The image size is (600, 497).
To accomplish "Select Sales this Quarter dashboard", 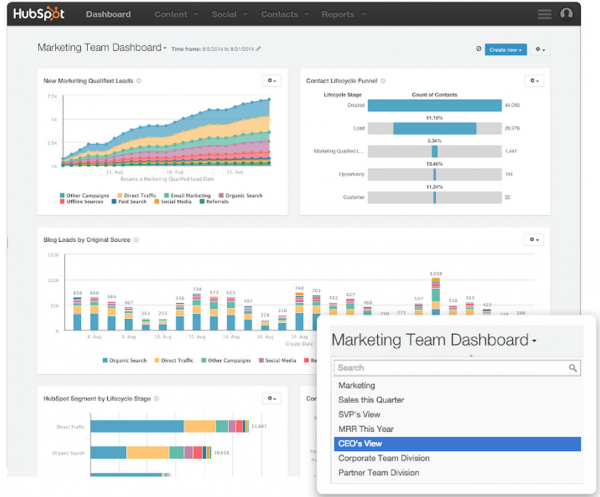I will (x=457, y=400).
